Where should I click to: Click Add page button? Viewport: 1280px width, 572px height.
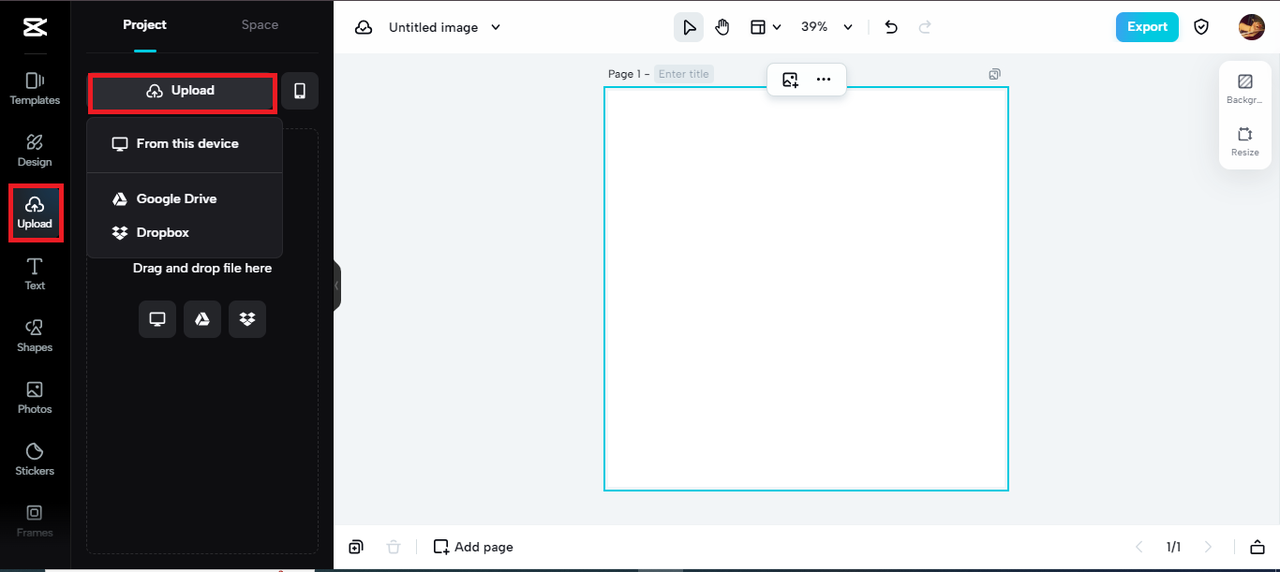click(x=473, y=547)
